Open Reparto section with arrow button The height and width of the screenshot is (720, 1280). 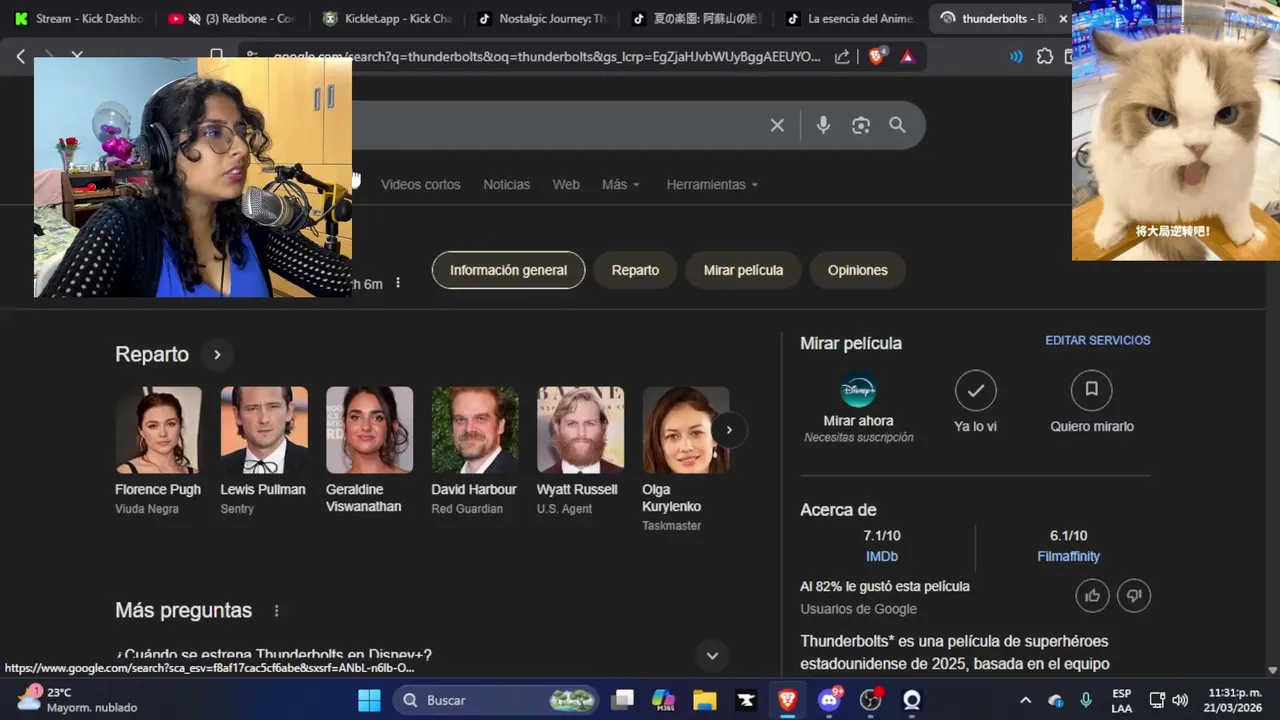tap(217, 354)
